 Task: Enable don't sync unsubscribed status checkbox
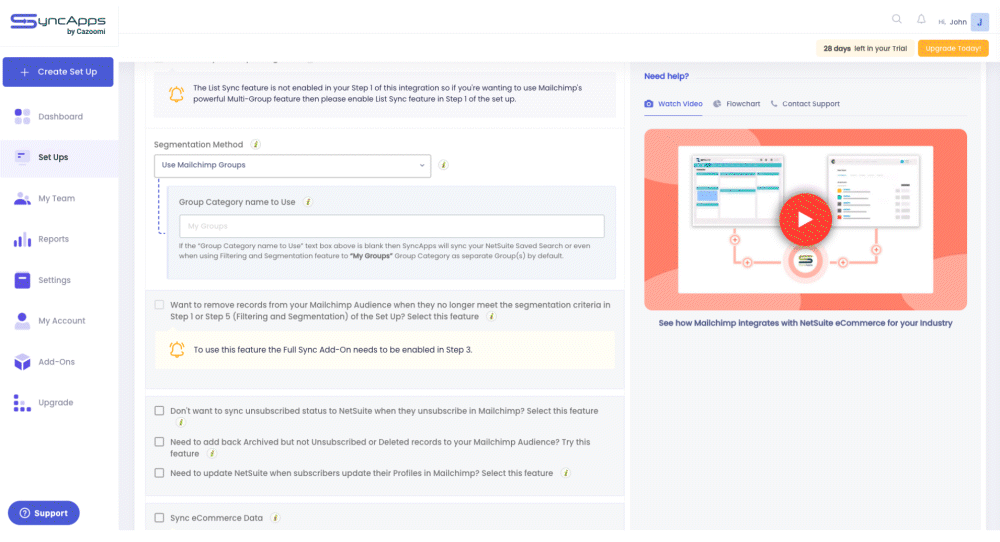click(159, 411)
